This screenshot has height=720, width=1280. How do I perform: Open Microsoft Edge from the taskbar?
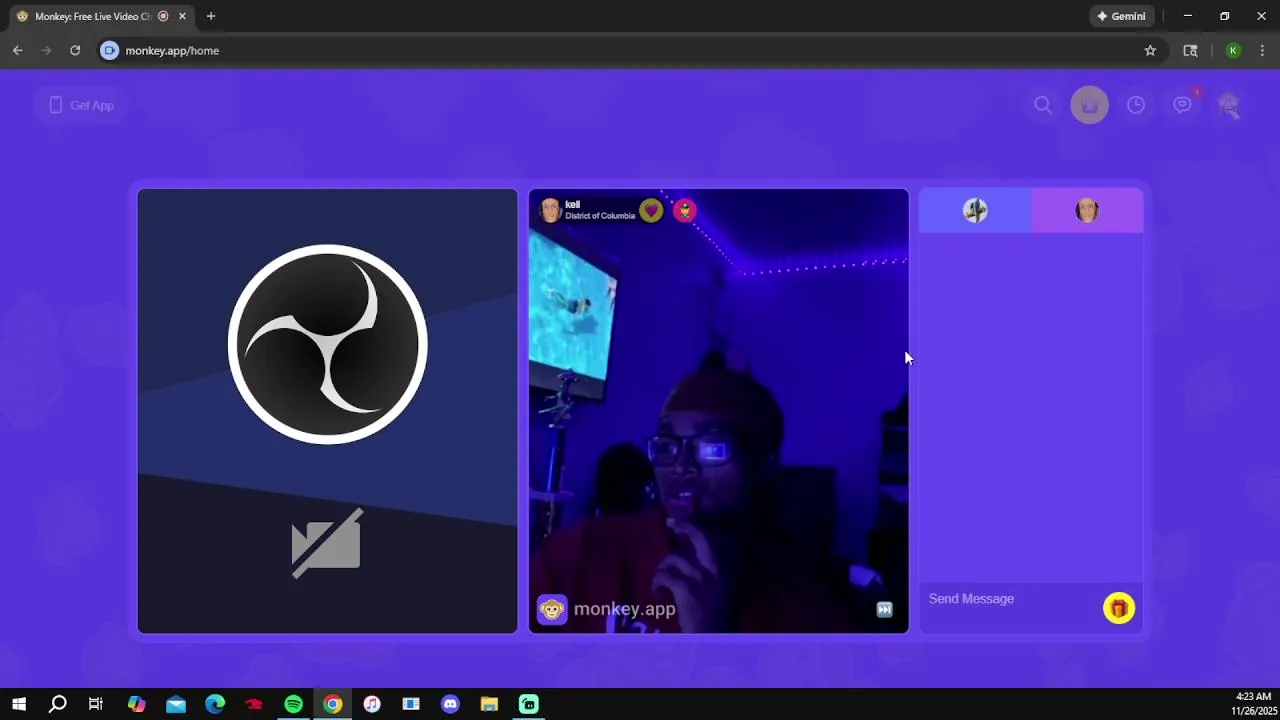tap(215, 704)
